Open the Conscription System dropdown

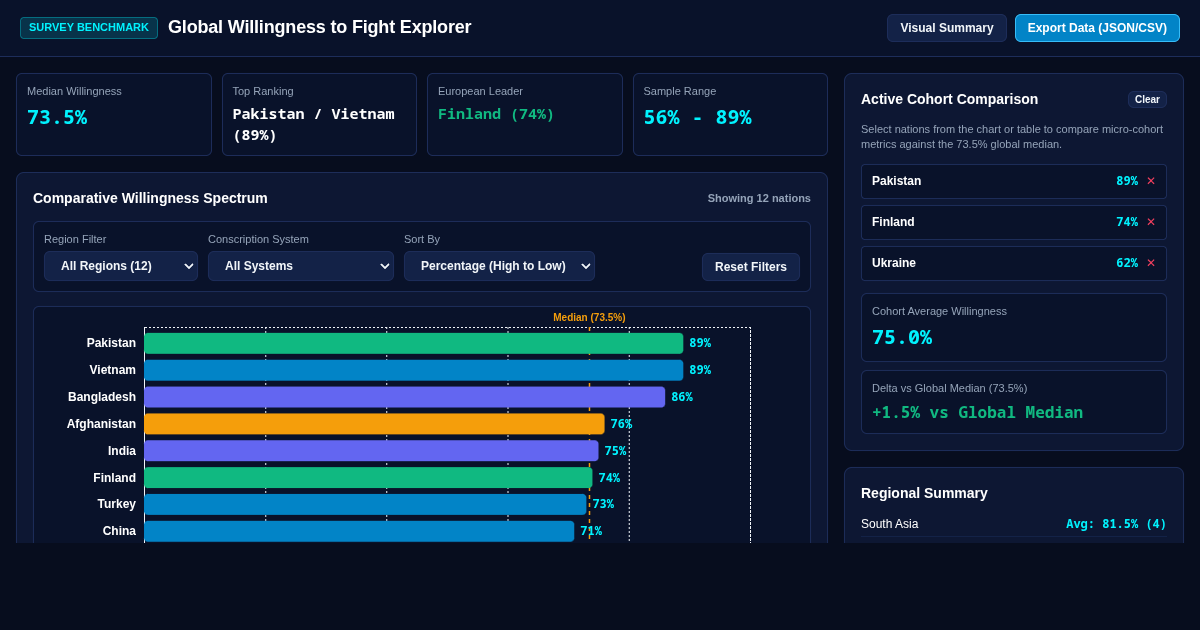point(301,266)
